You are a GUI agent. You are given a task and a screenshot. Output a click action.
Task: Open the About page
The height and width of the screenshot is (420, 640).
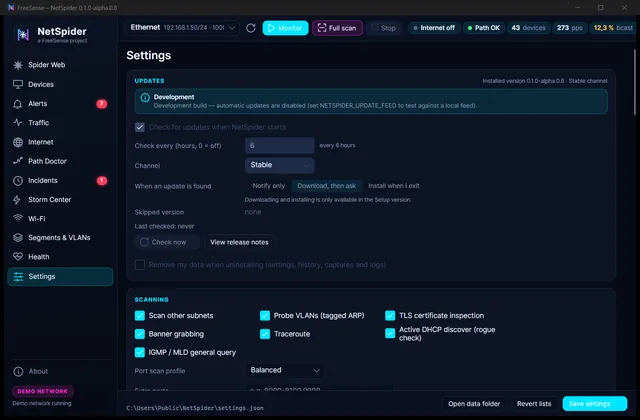point(60,371)
